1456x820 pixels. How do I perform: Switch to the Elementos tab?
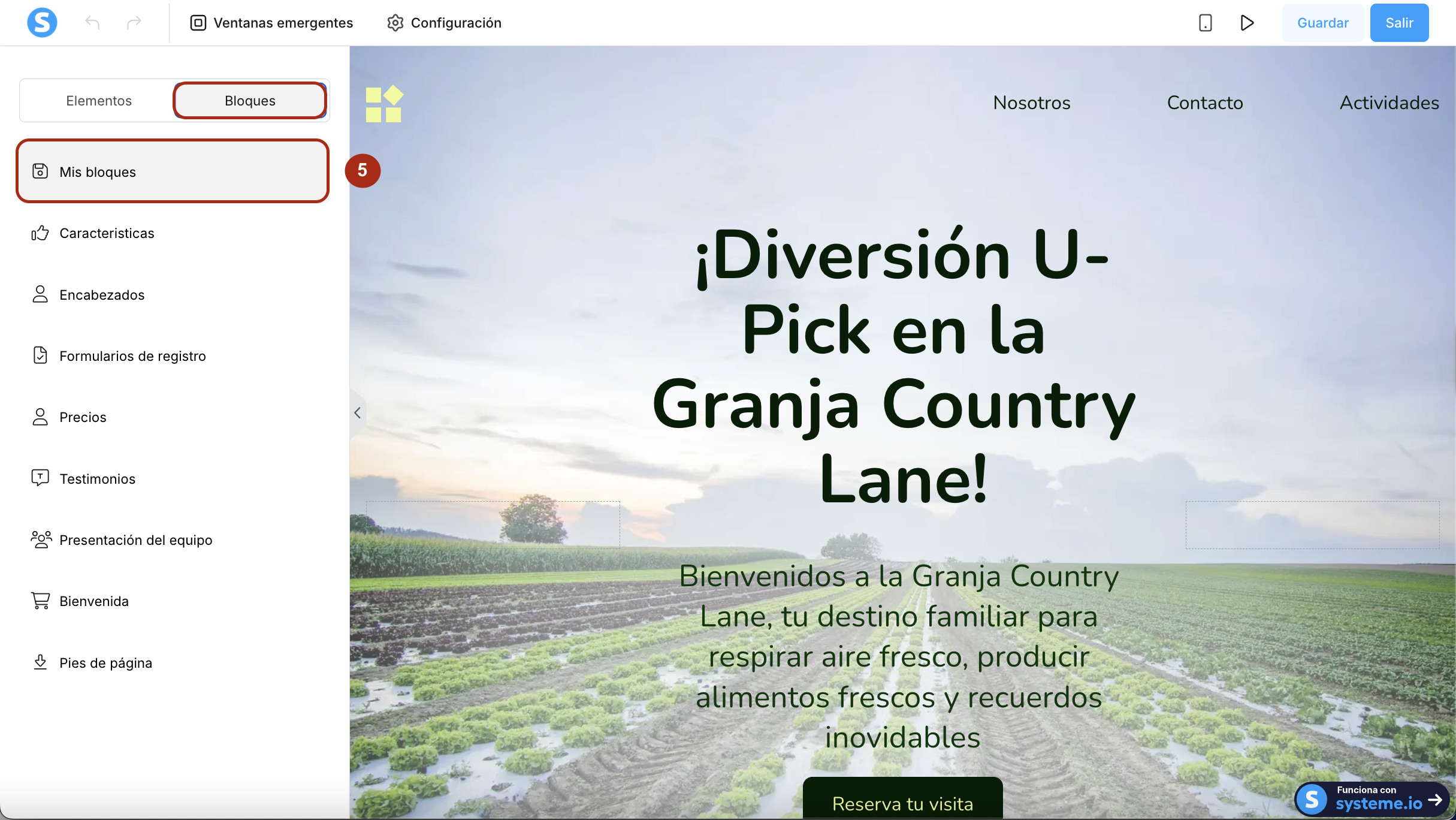pyautogui.click(x=99, y=101)
